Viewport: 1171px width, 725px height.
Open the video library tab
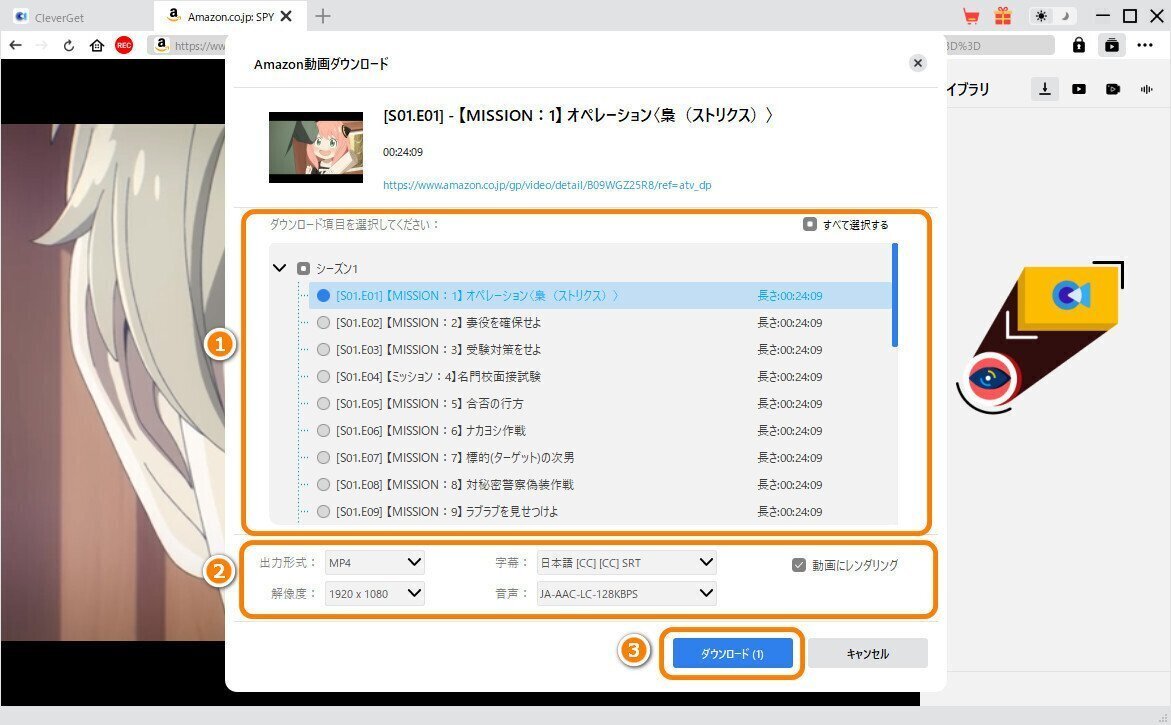pos(1079,89)
